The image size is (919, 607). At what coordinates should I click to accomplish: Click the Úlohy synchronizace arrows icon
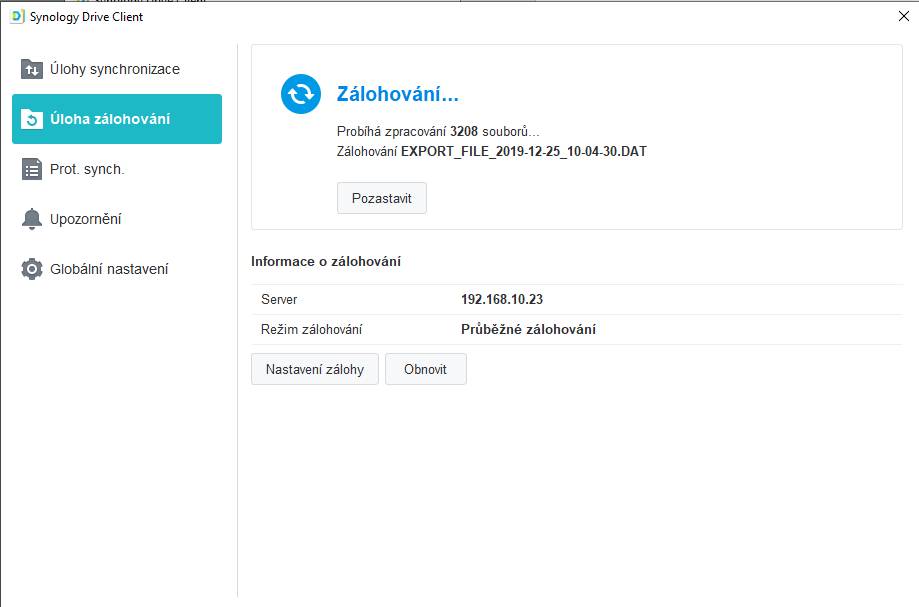point(32,69)
